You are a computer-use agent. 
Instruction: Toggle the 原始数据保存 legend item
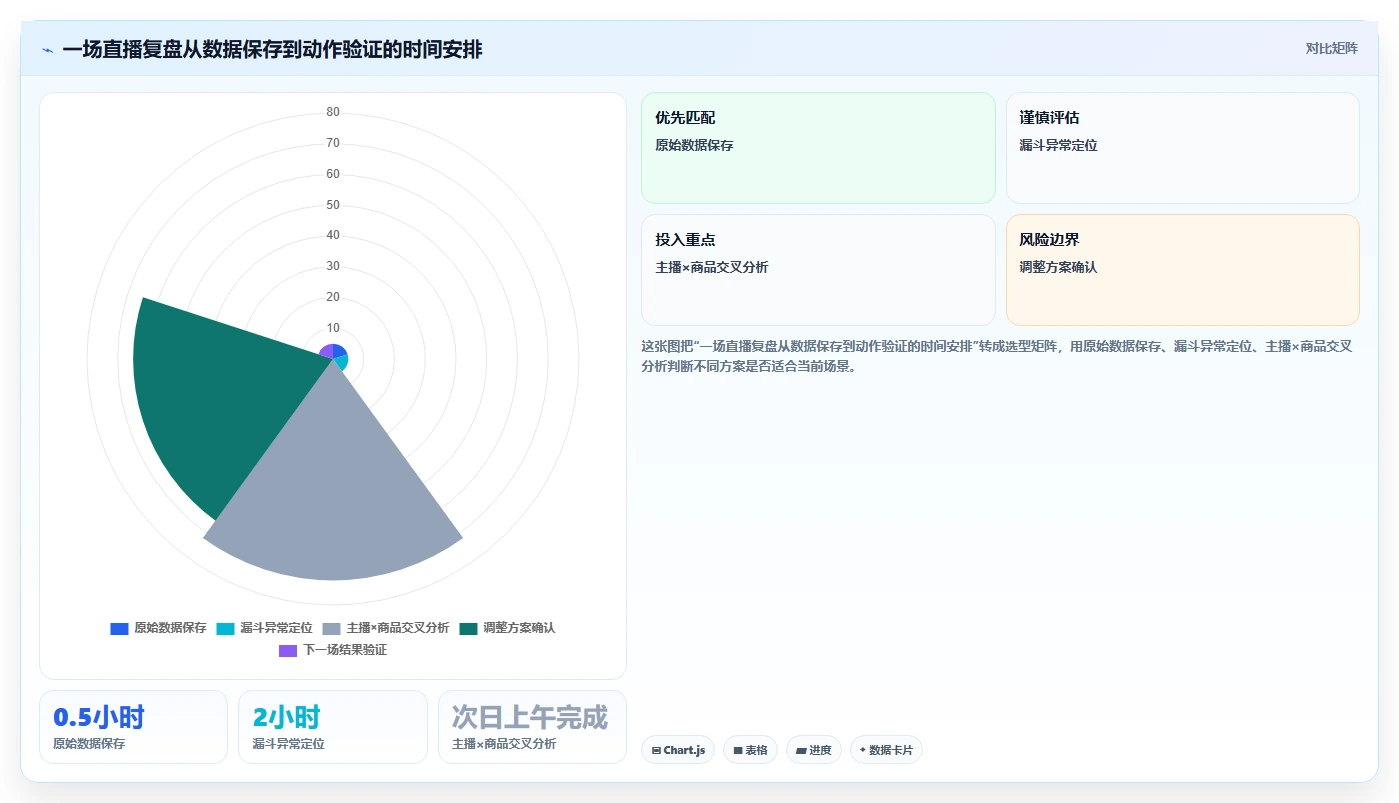pos(158,628)
